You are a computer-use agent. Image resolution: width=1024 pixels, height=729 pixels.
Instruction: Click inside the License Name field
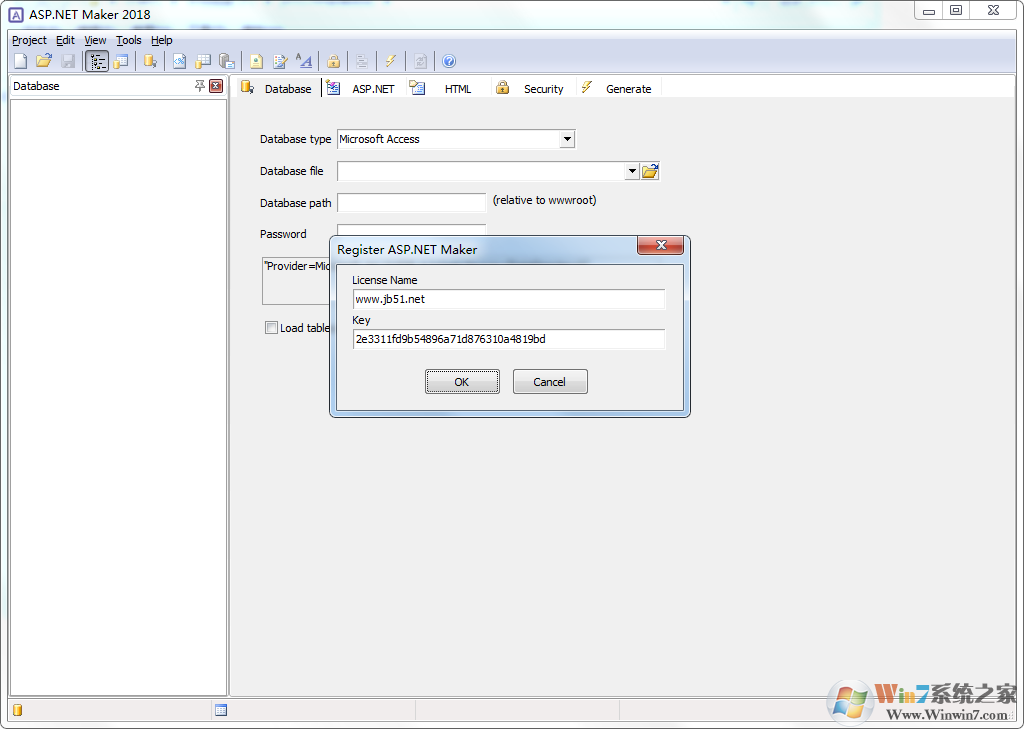tap(508, 299)
